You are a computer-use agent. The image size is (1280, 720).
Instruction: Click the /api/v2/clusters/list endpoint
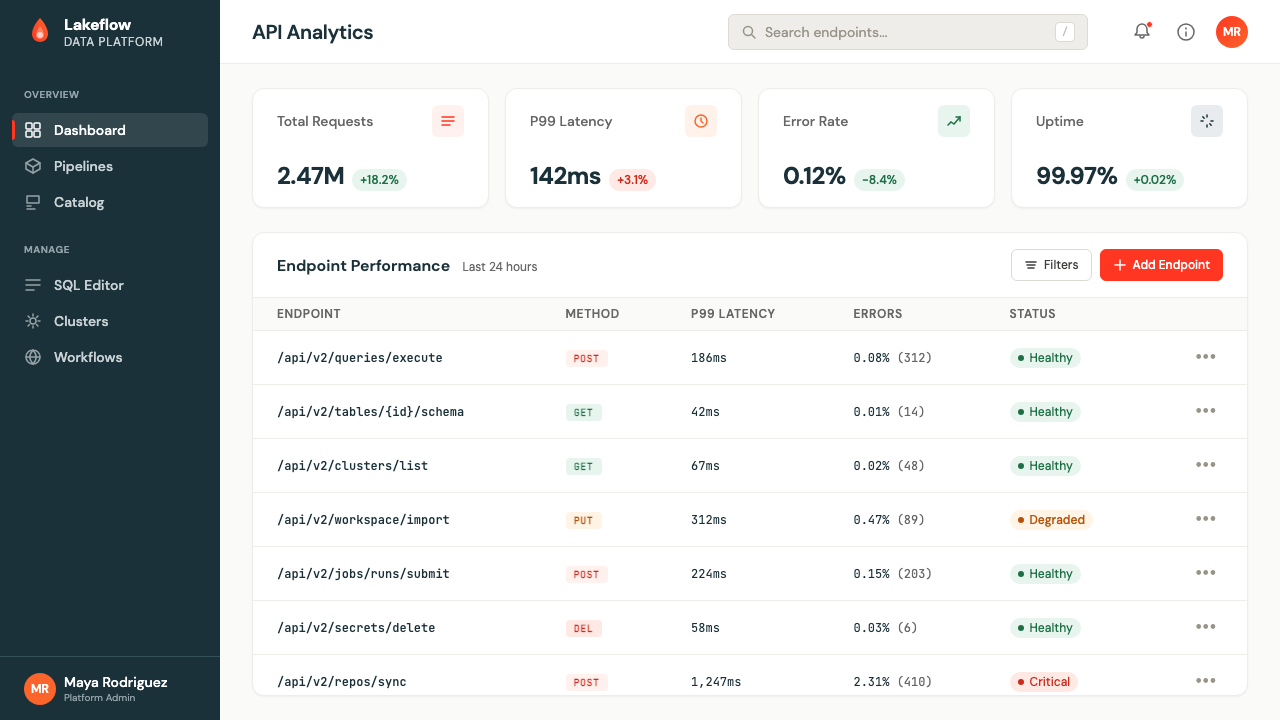(x=352, y=466)
